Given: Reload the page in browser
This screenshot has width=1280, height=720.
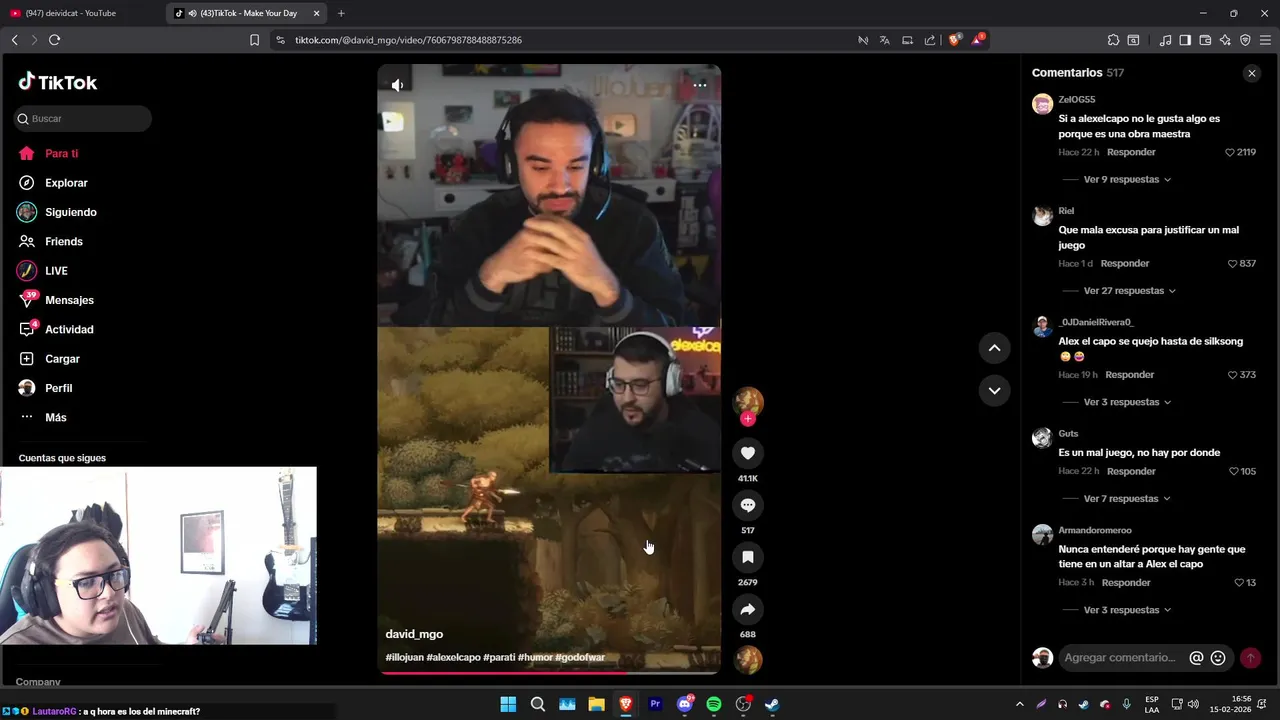Looking at the screenshot, I should click(54, 40).
